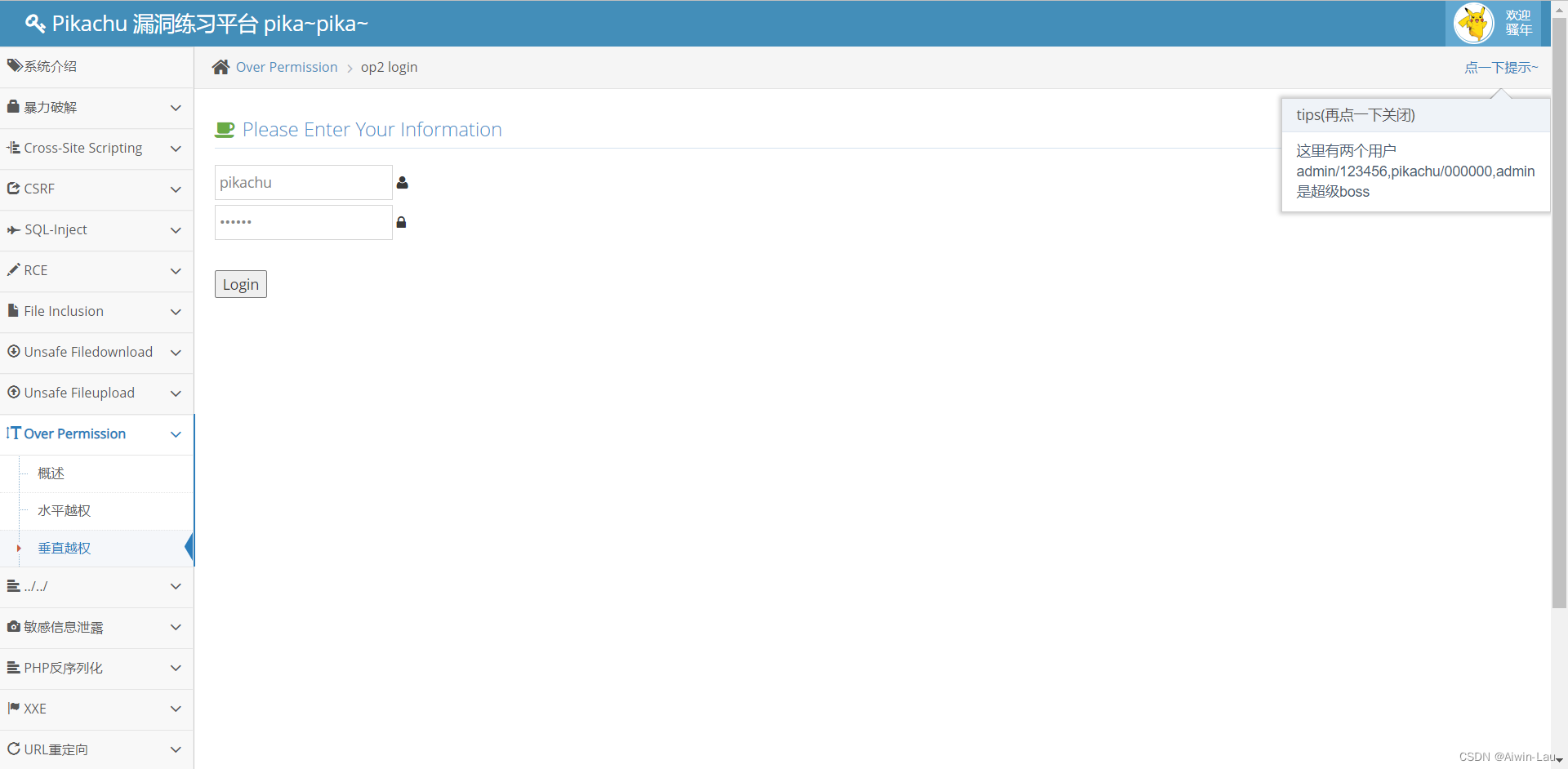Click the admin/123456 credentials tip text

(1415, 171)
